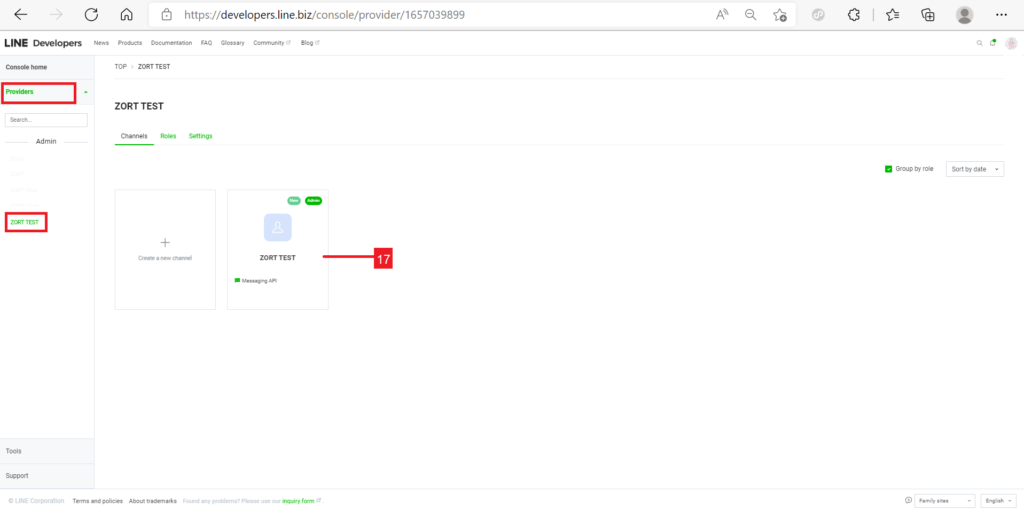Viewport: 1024px width, 510px height.
Task: Toggle the Group by role checkbox
Action: 888,169
